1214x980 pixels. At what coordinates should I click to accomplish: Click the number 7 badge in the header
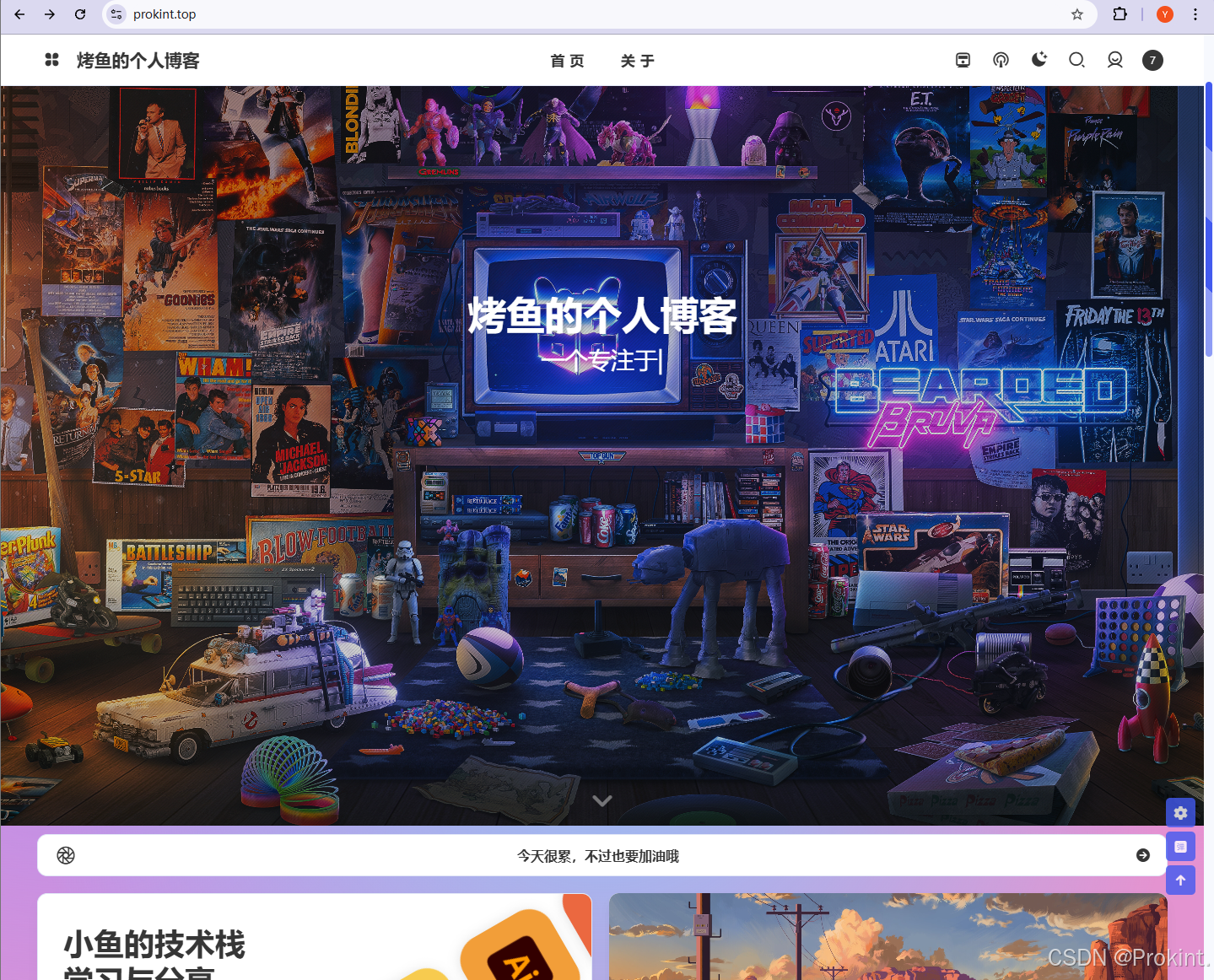point(1152,60)
